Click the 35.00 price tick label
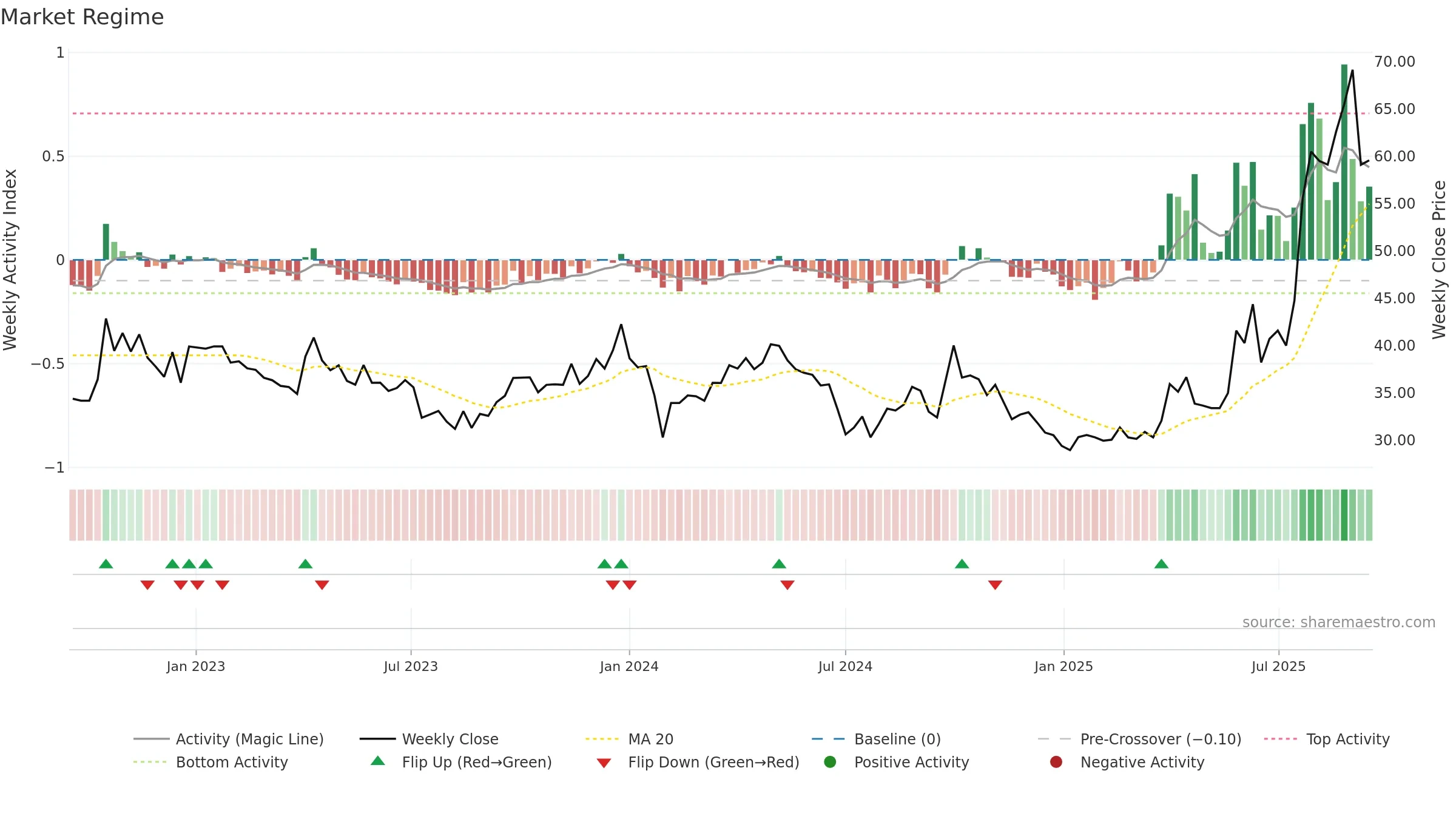This screenshot has width=1456, height=819. pyautogui.click(x=1395, y=393)
